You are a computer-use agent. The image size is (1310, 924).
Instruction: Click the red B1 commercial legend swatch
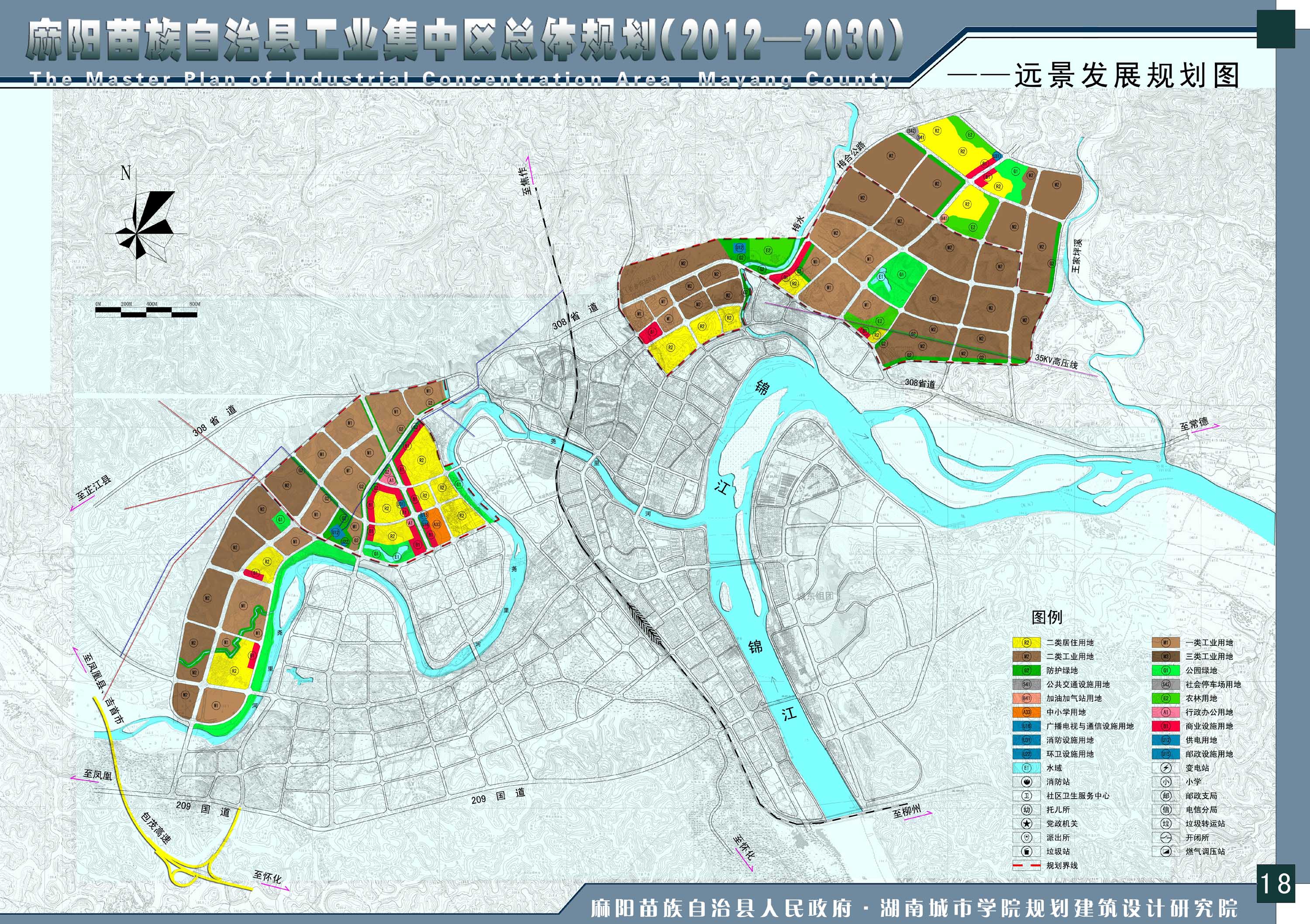click(x=1165, y=727)
